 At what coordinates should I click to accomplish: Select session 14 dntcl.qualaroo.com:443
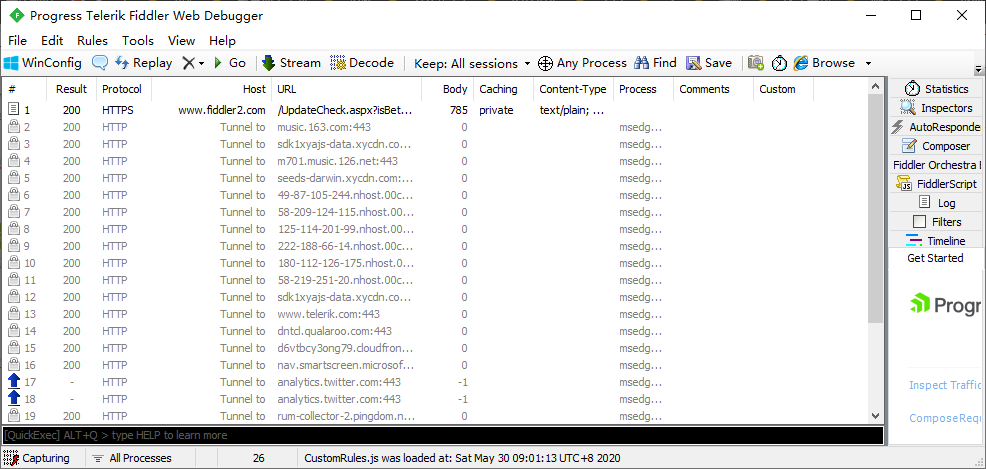(335, 331)
